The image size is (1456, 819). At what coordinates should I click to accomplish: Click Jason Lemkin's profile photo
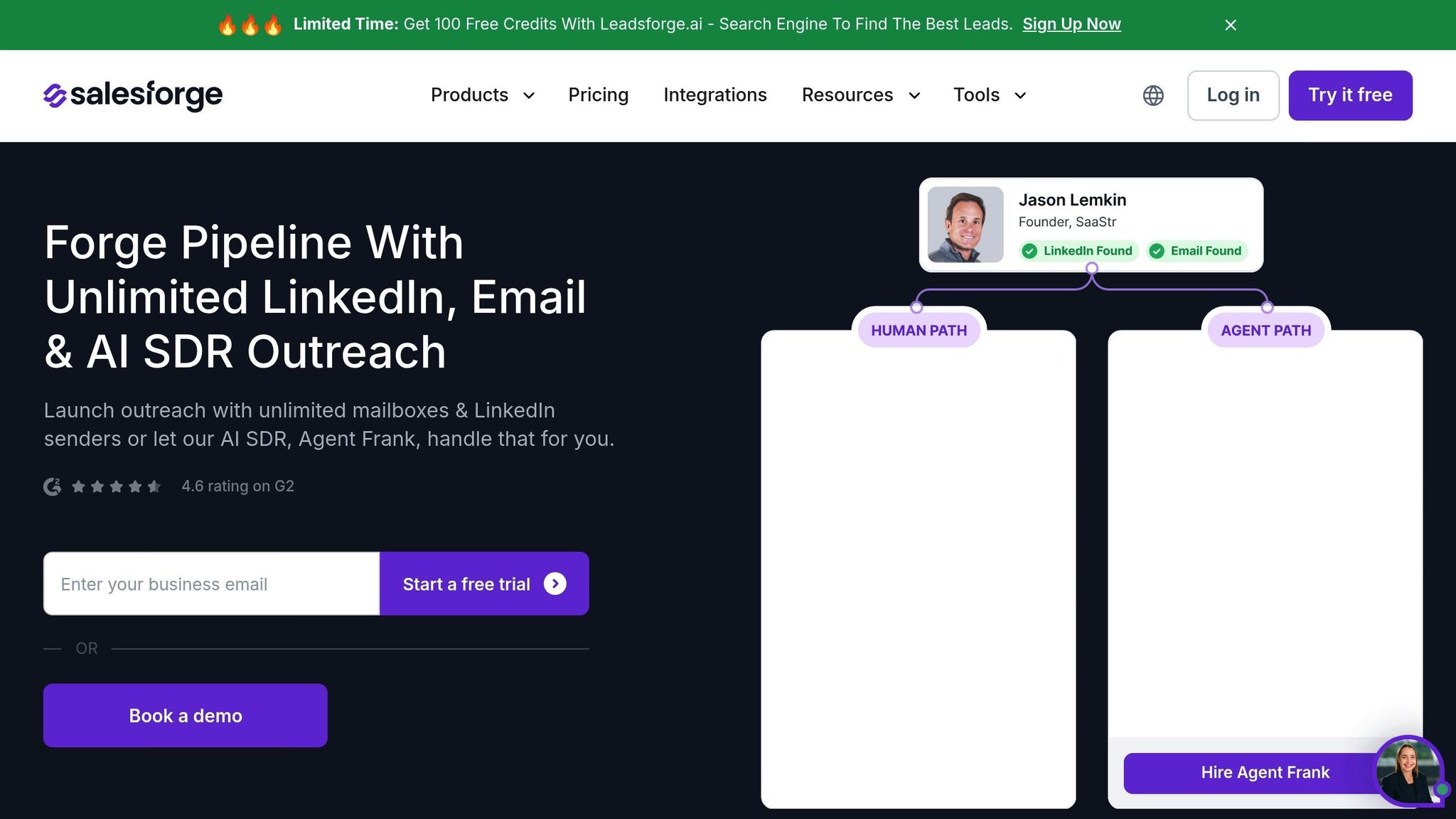965,225
